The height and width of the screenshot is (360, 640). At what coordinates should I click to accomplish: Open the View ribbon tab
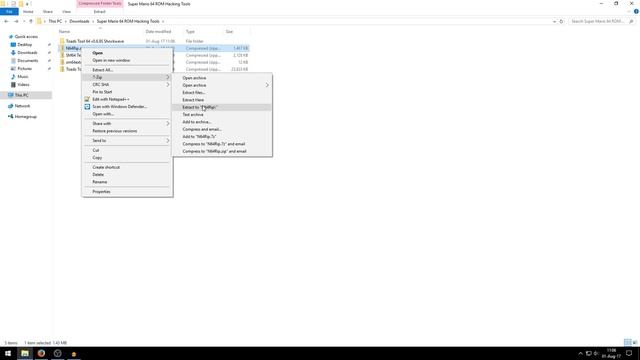coord(66,11)
